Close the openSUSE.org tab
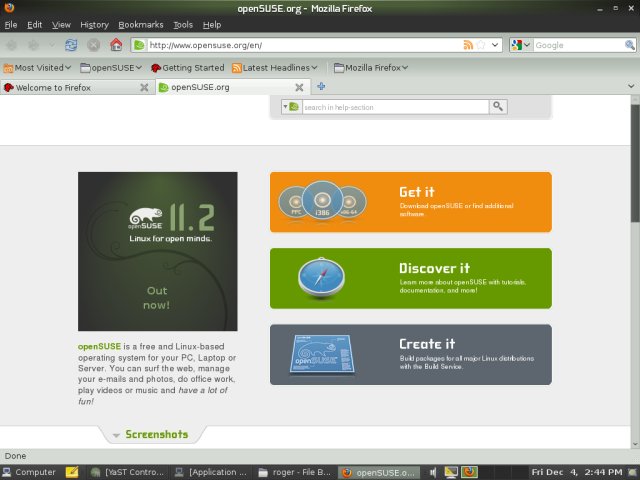This screenshot has height=480, width=640. 299,87
